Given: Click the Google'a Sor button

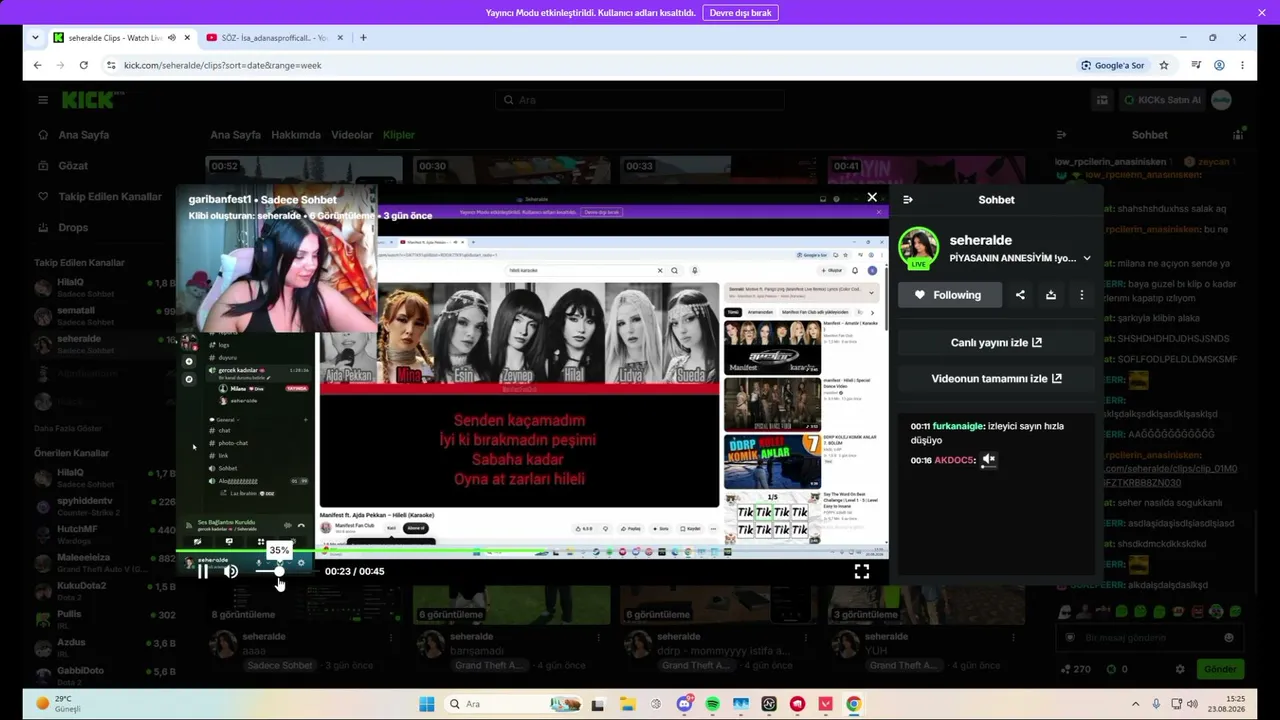Looking at the screenshot, I should 1112,65.
